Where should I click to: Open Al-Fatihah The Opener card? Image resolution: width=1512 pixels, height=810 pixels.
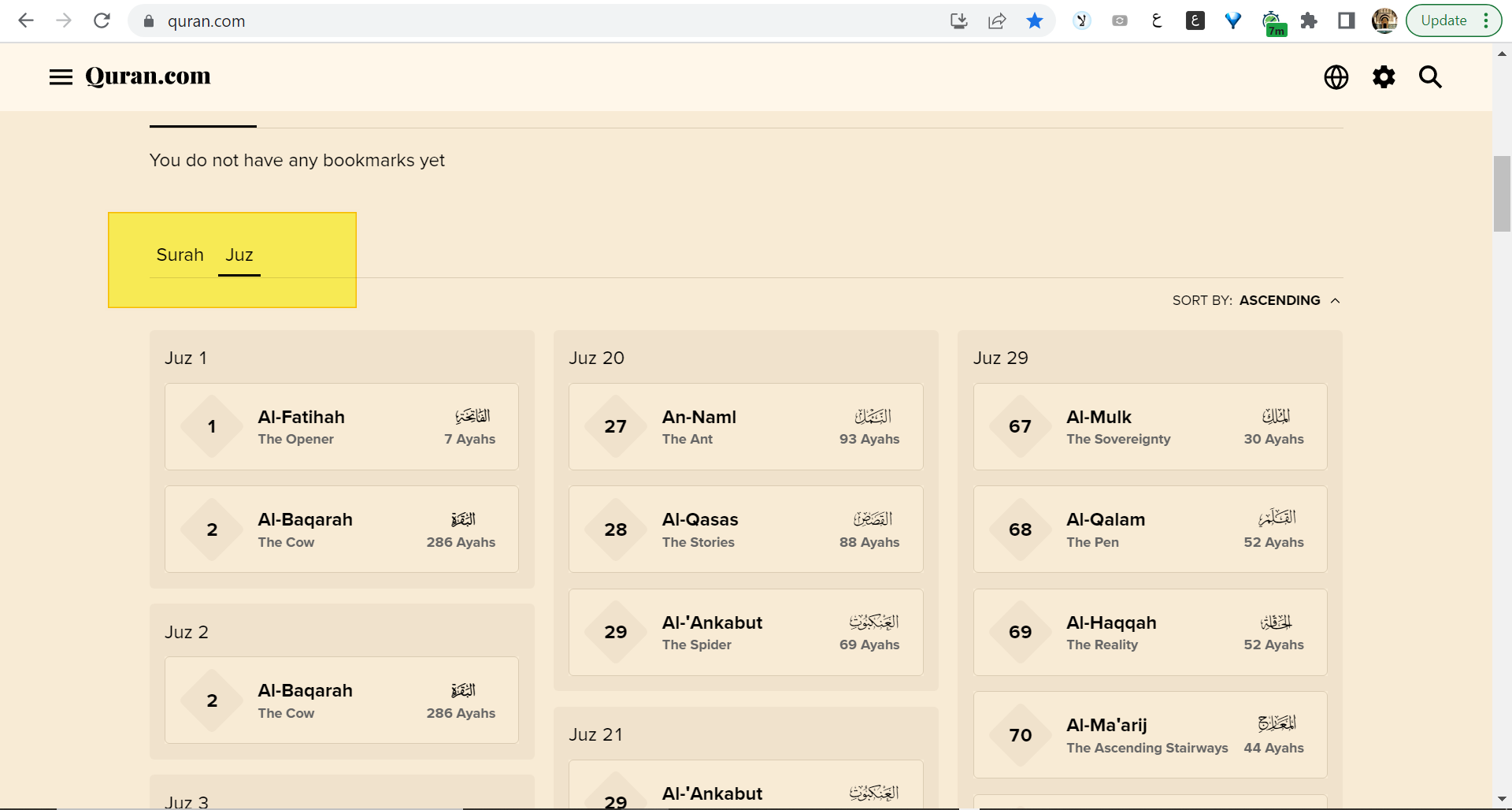point(342,427)
